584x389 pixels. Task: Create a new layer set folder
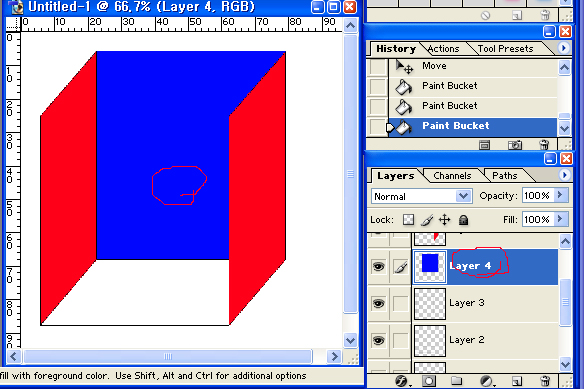[457, 381]
